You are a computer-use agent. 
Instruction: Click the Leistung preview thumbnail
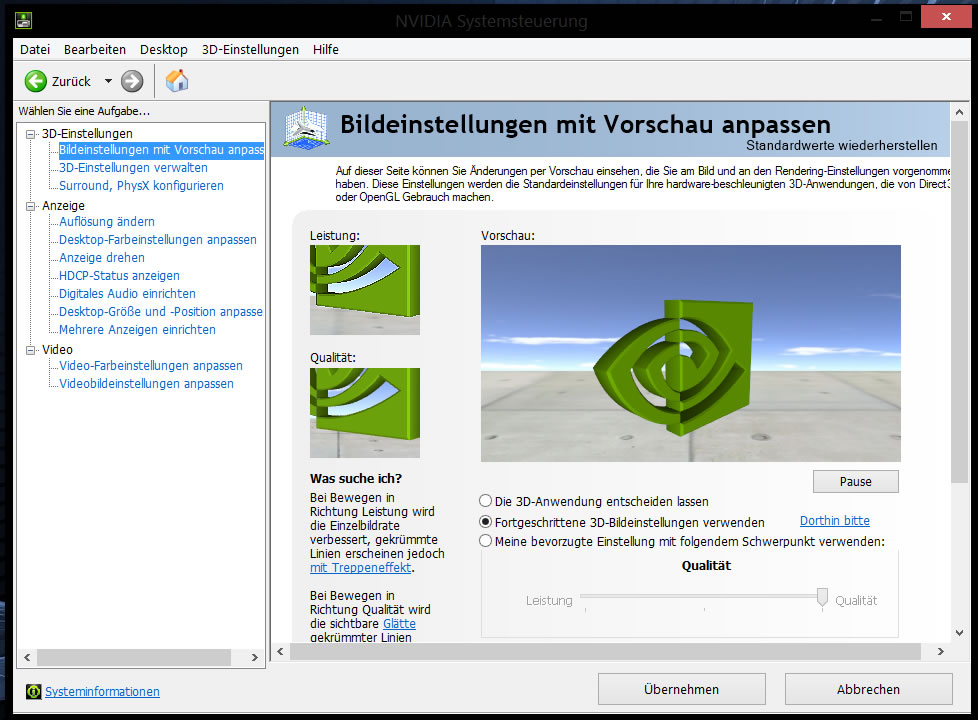[x=365, y=290]
